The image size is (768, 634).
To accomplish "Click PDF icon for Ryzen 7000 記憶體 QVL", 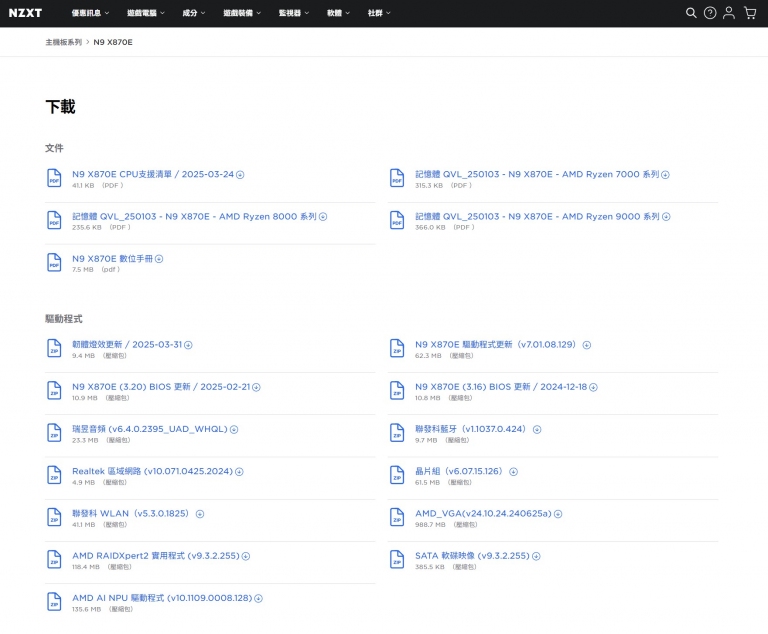I will tap(397, 178).
